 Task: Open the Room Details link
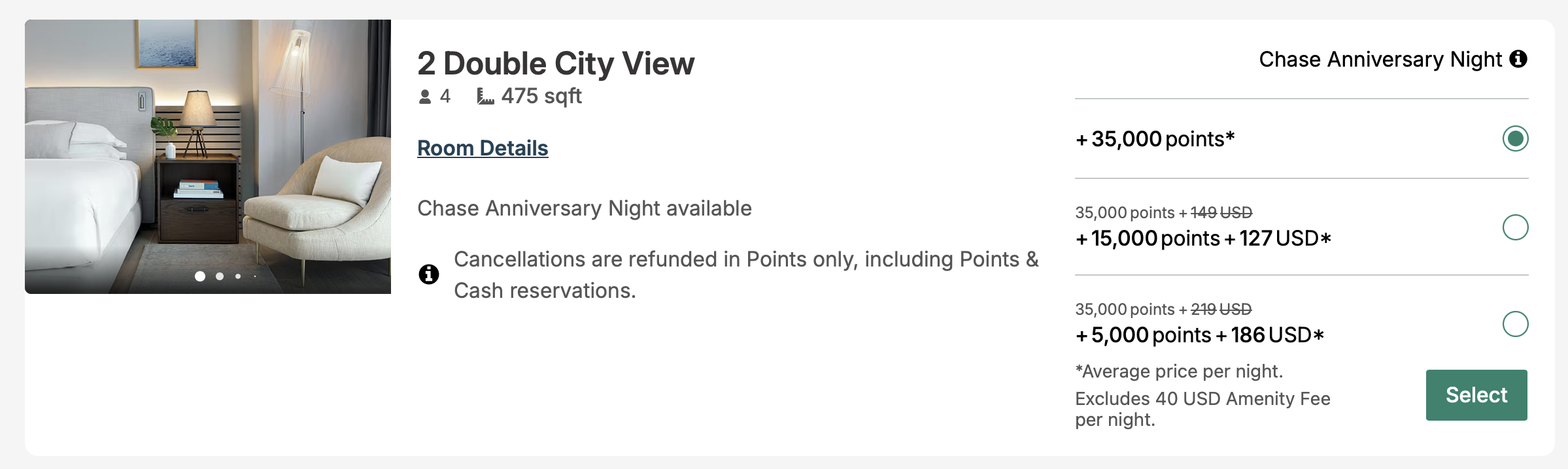tap(483, 148)
